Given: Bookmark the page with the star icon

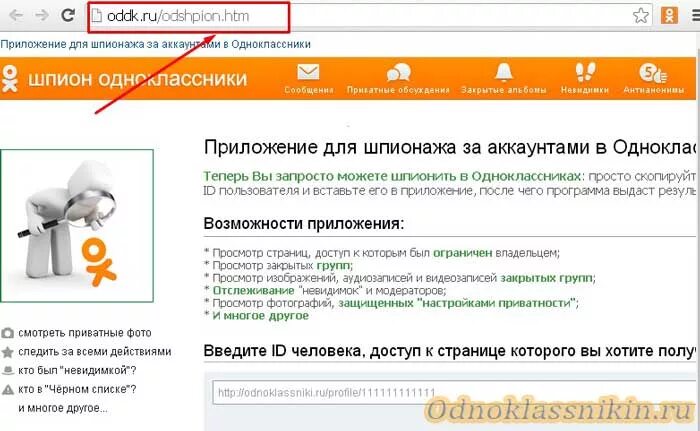Looking at the screenshot, I should click(x=641, y=16).
